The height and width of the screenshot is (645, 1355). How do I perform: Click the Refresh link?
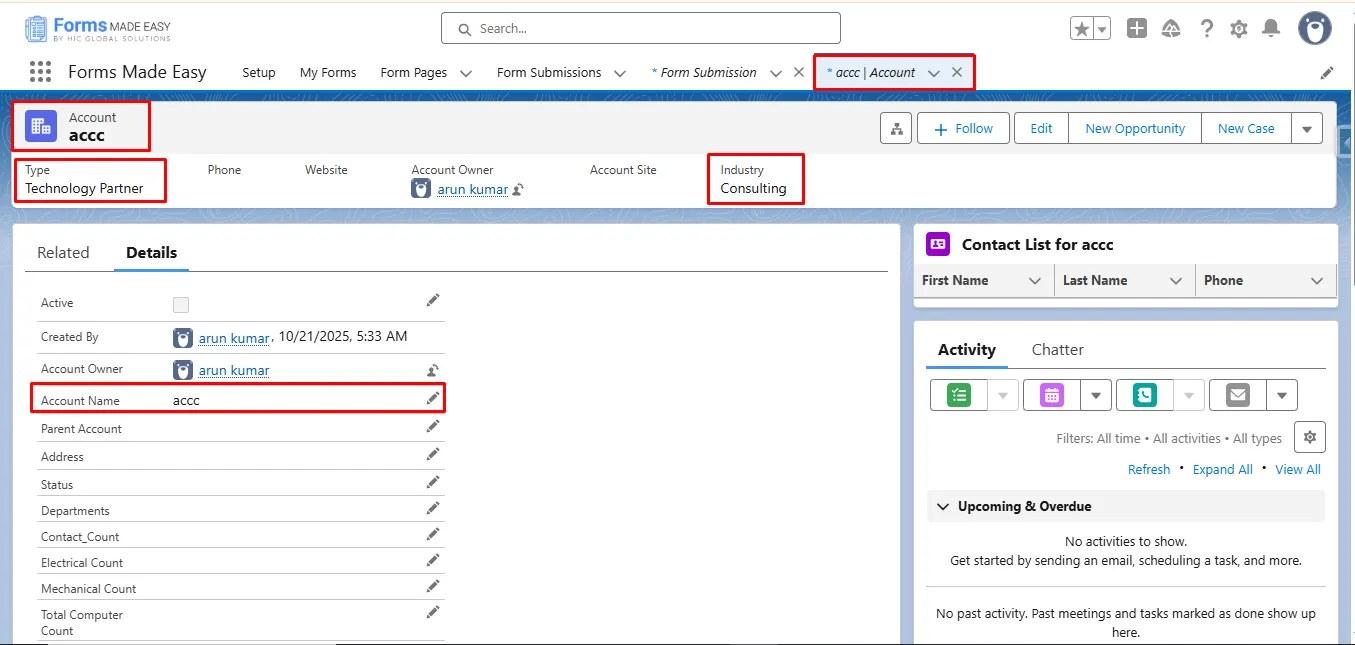[x=1149, y=469]
